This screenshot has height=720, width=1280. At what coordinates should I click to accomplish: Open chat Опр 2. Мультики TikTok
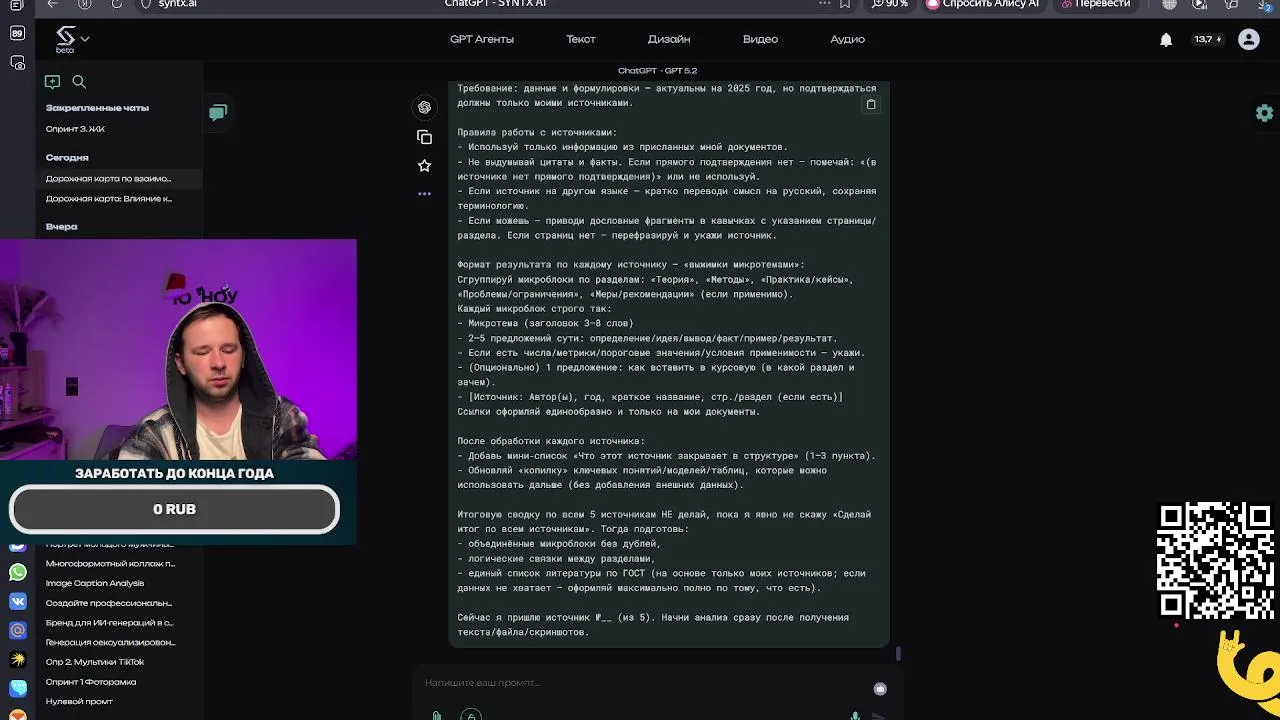pyautogui.click(x=95, y=662)
